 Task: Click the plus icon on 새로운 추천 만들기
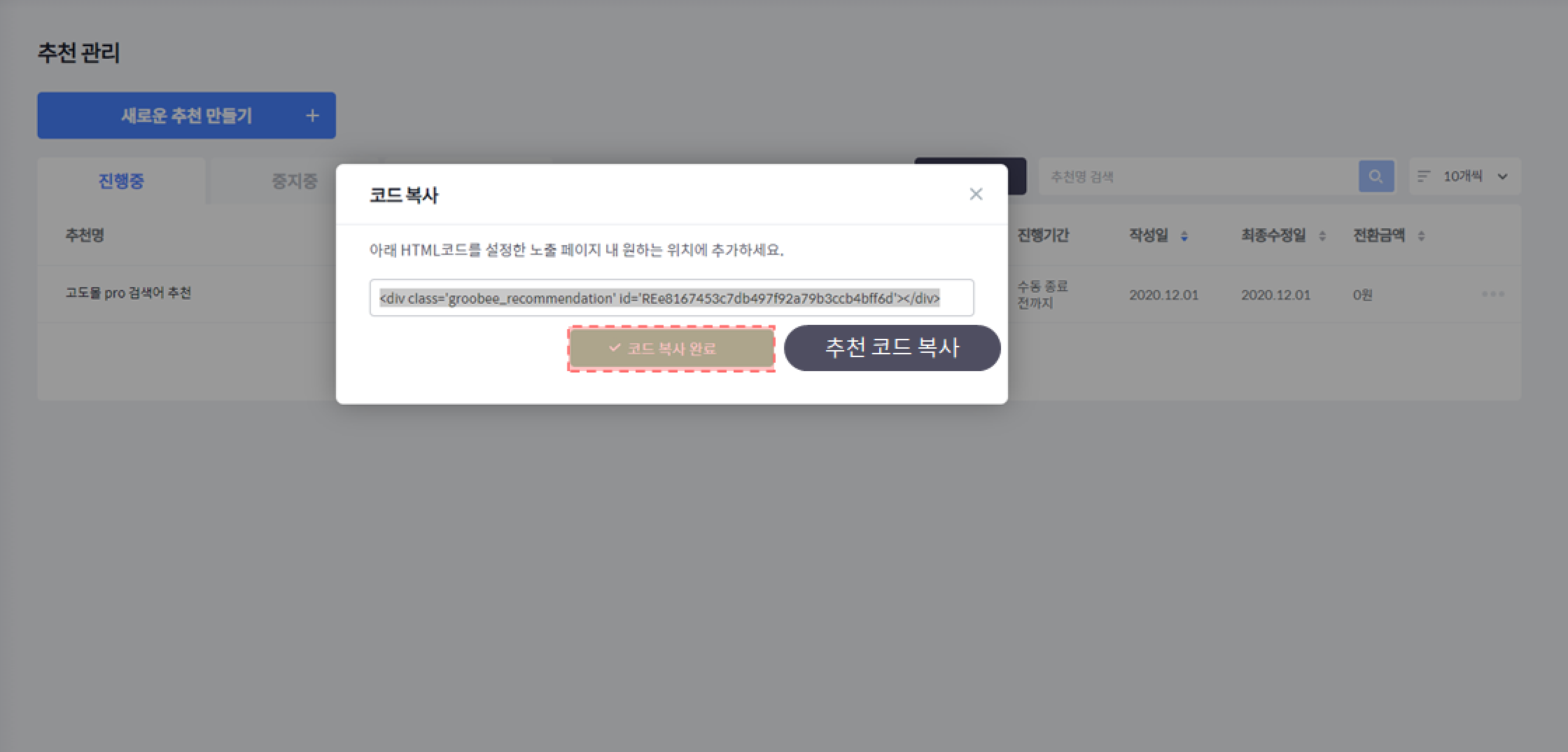pyautogui.click(x=312, y=116)
